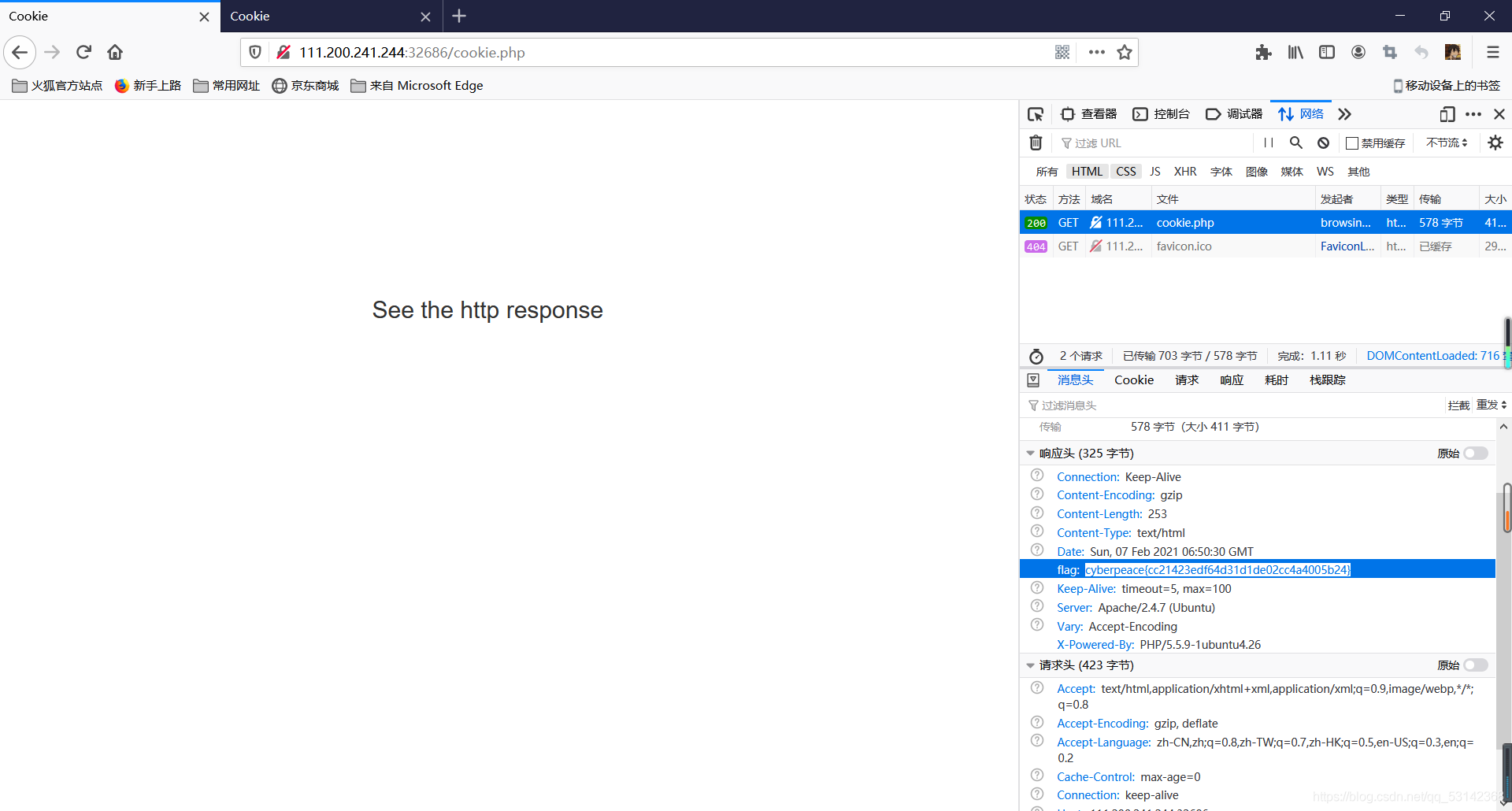Screen dimensions: 1512x811
Task: Open the DevTools three-dot options menu
Action: point(1473,114)
